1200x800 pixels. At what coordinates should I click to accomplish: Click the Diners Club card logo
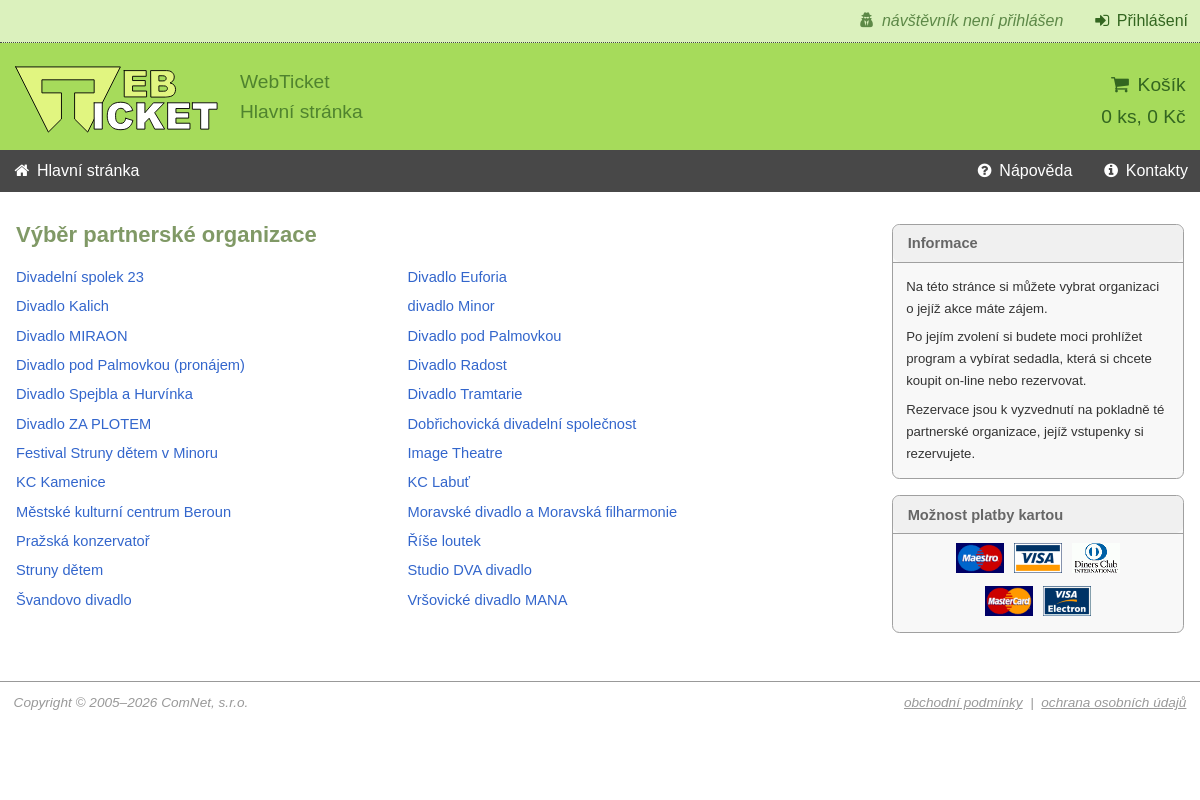pyautogui.click(x=1096, y=558)
